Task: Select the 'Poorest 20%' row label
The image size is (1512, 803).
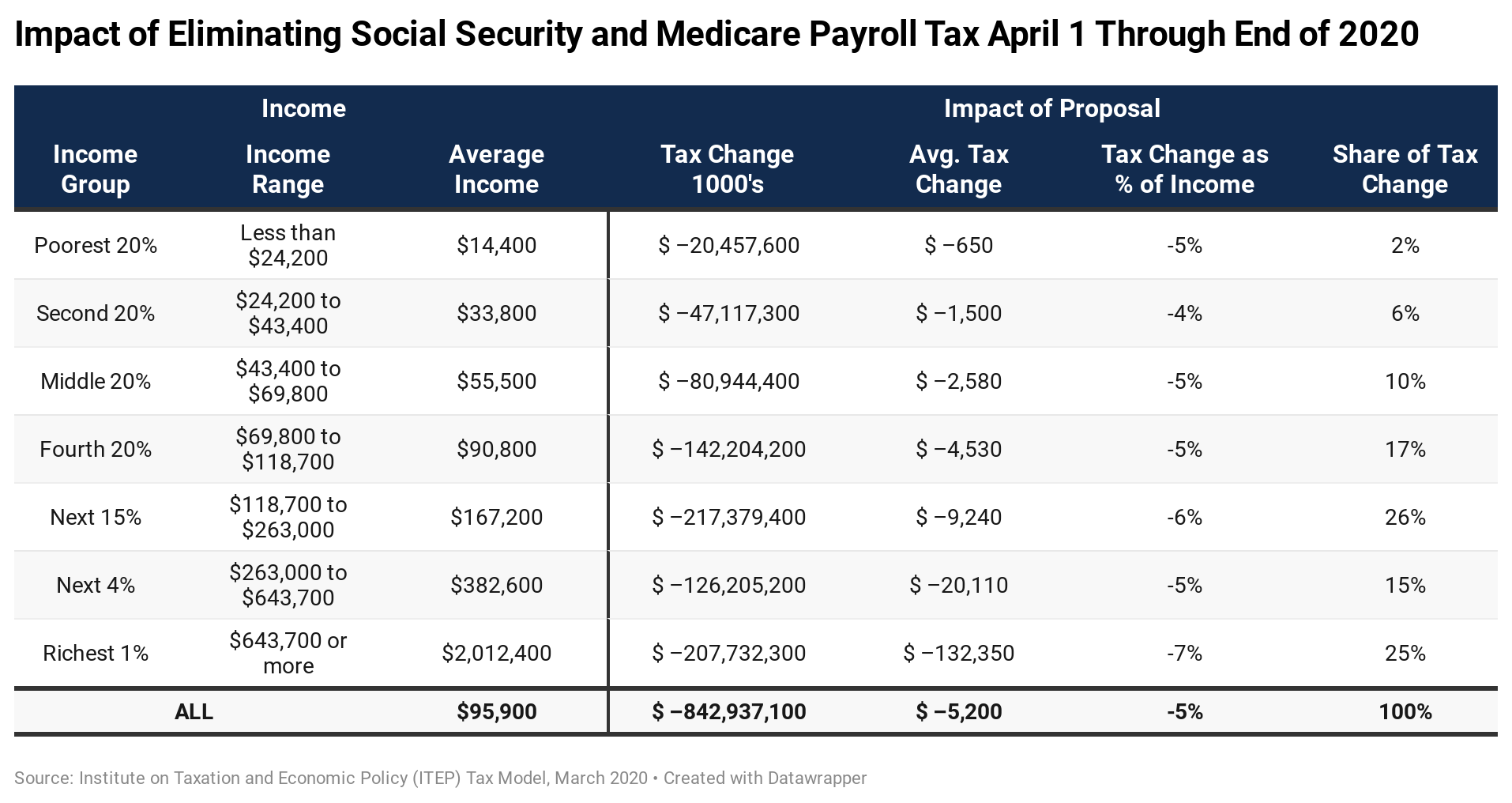Action: tap(96, 245)
